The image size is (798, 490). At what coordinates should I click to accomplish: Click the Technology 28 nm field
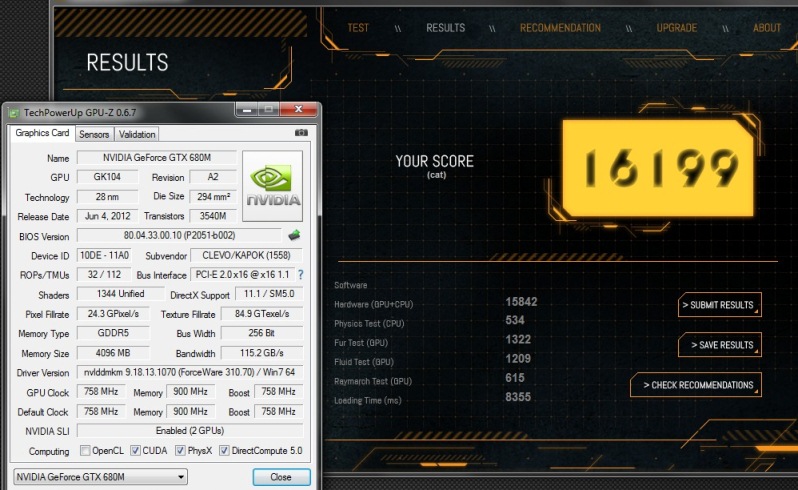point(107,196)
